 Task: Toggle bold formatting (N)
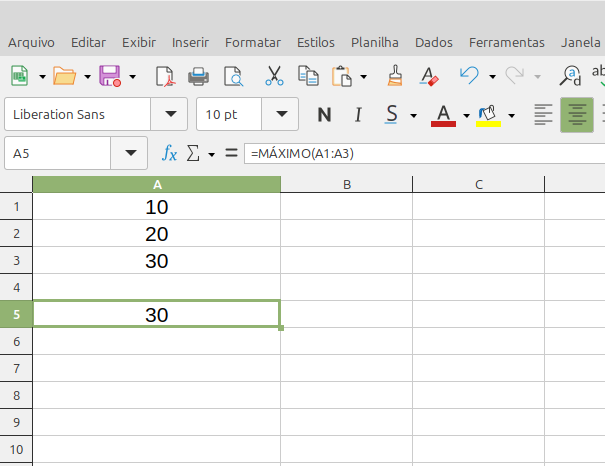(324, 114)
